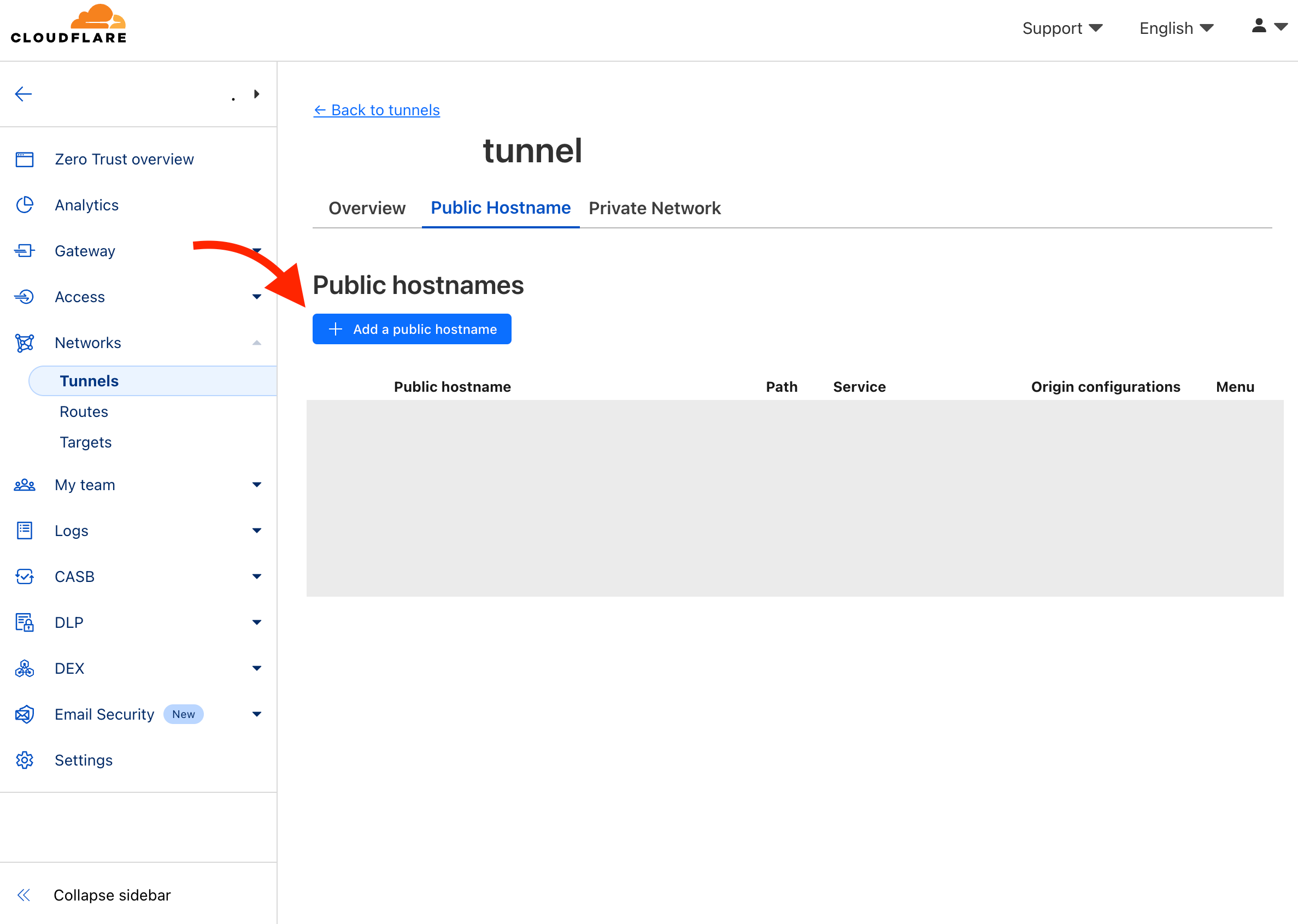
Task: Click the Gateway sidebar icon
Action: (25, 251)
